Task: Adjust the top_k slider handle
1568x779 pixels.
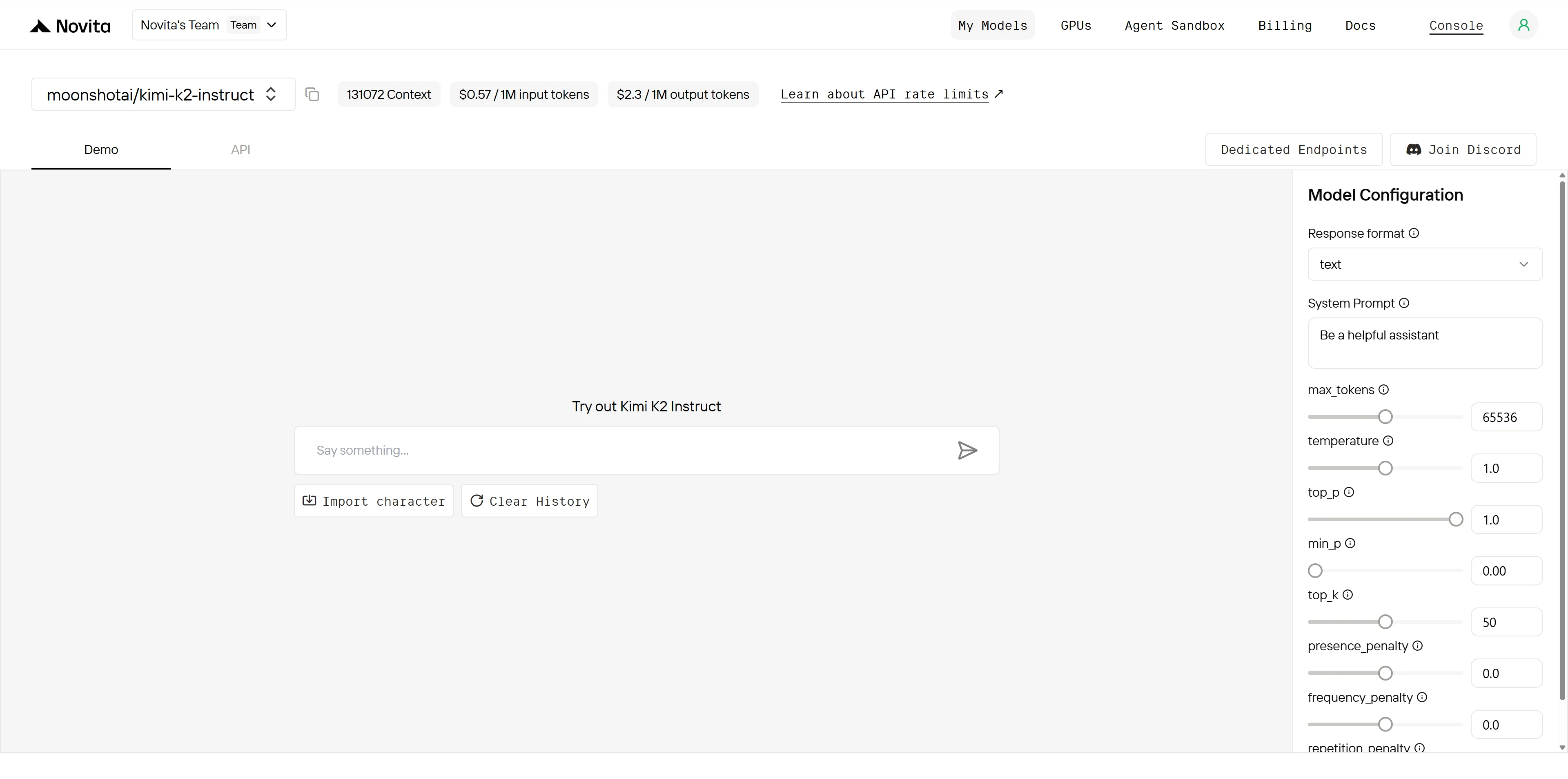Action: pyautogui.click(x=1385, y=622)
